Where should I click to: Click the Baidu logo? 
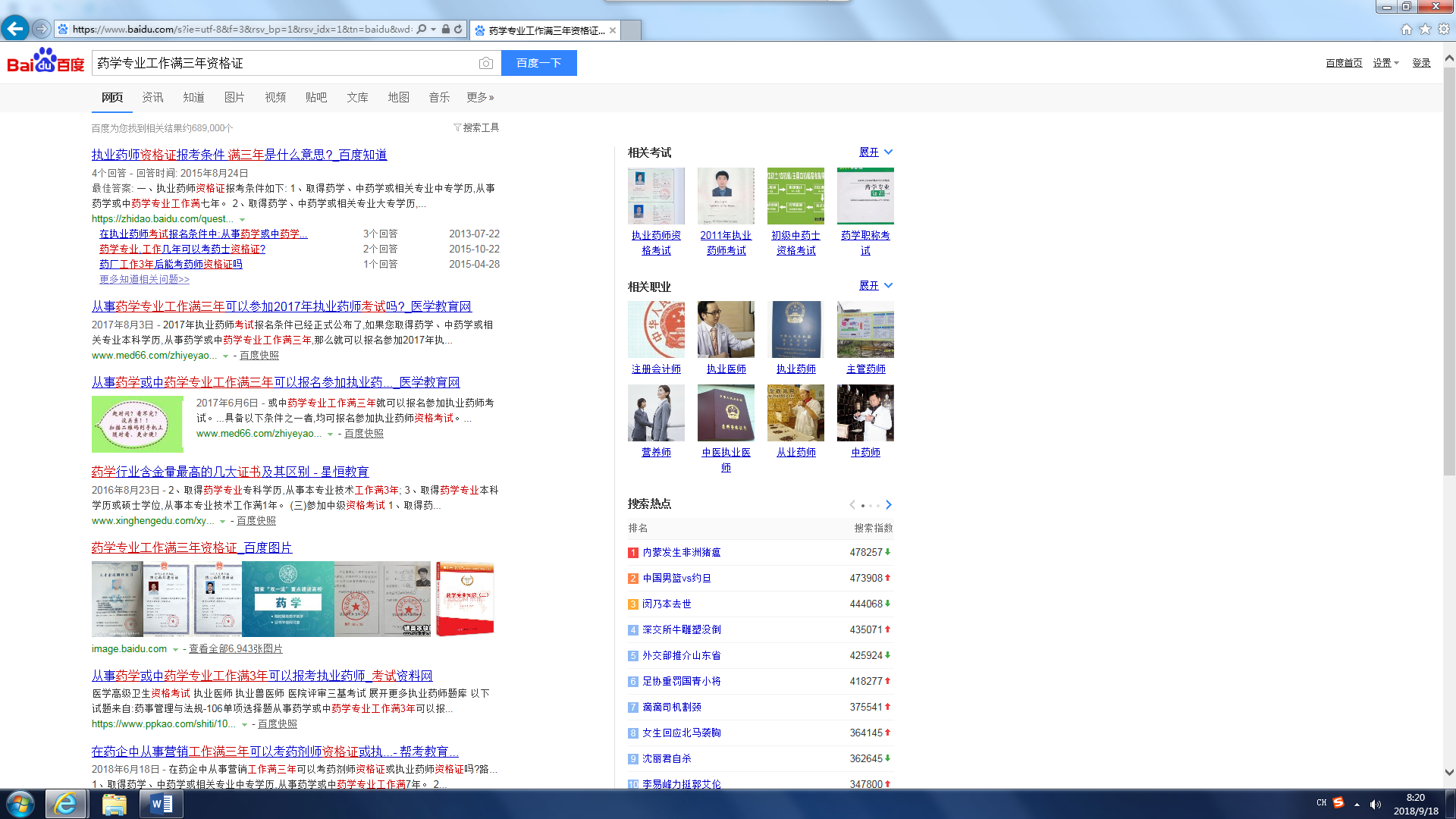[x=45, y=62]
